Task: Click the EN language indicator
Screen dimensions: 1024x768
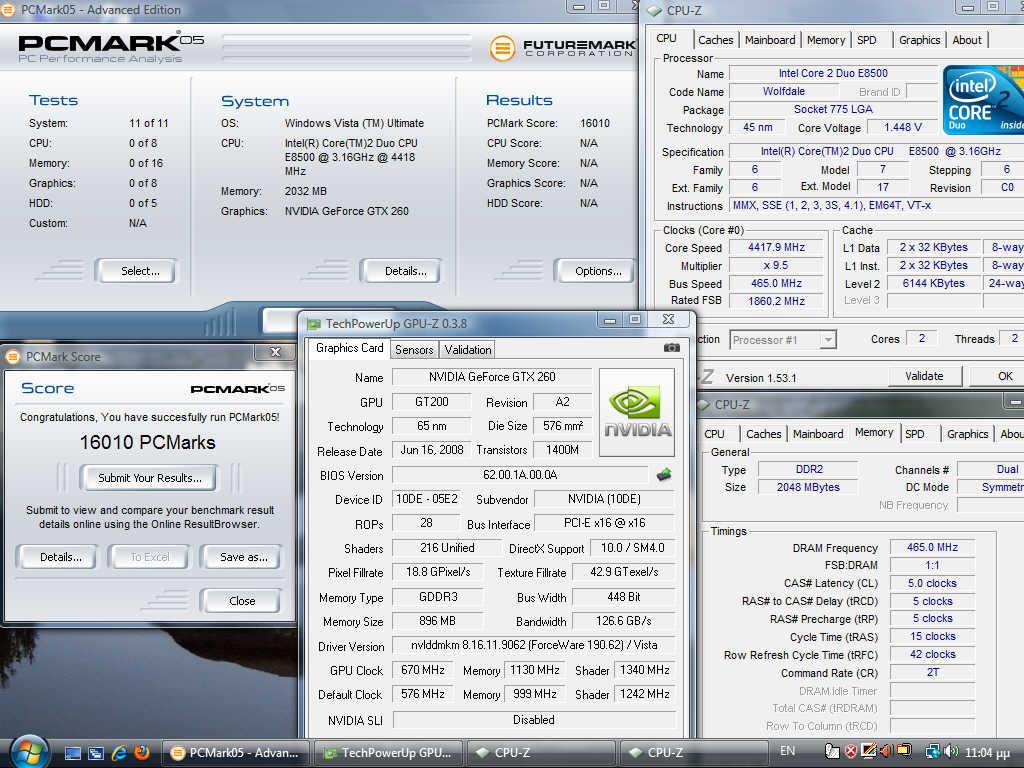Action: click(788, 751)
